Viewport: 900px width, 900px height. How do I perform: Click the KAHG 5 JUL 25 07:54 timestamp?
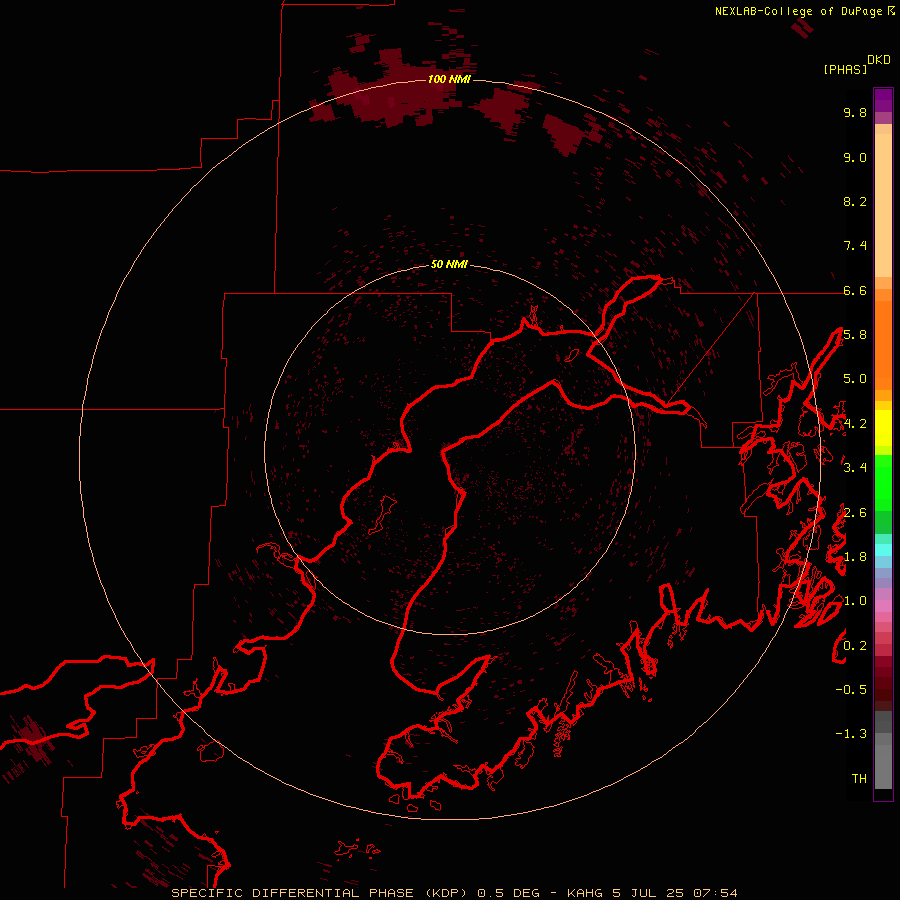click(652, 893)
